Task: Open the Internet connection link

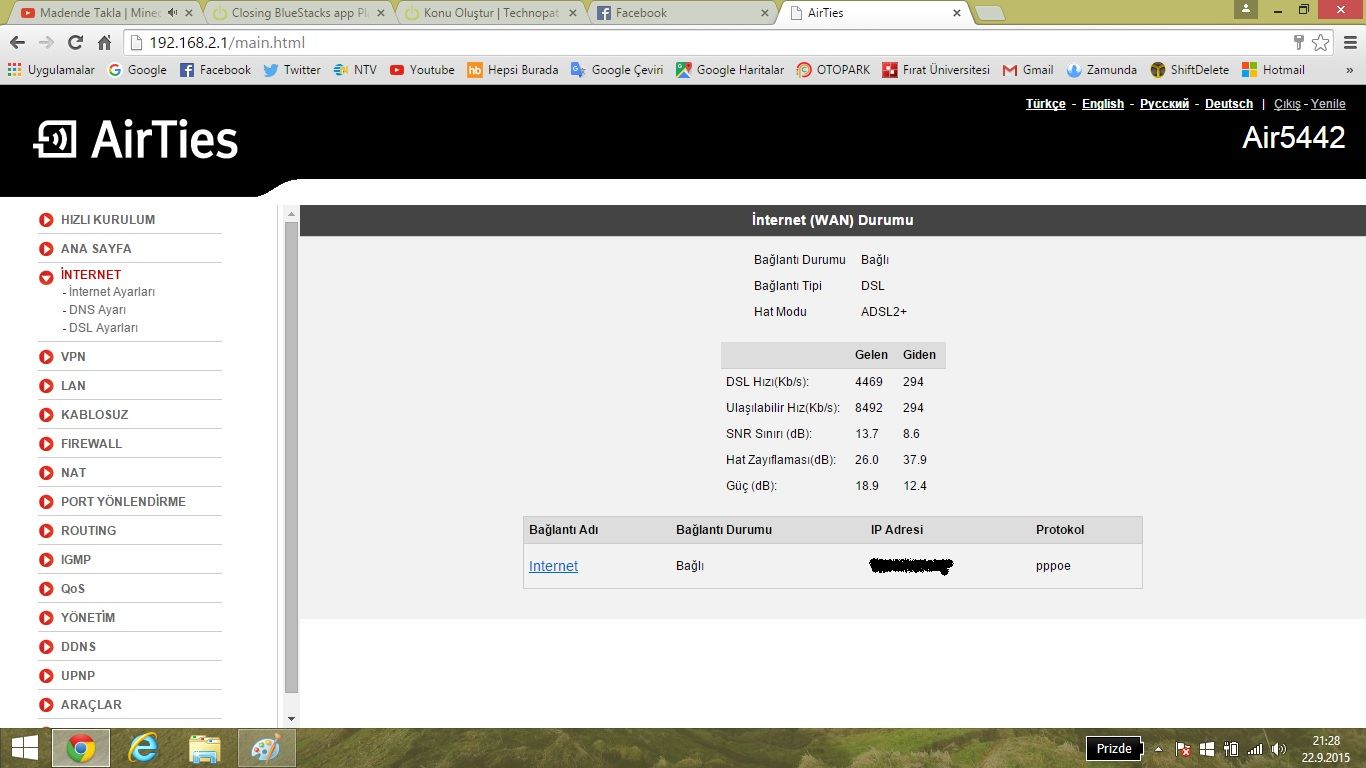Action: (x=553, y=566)
